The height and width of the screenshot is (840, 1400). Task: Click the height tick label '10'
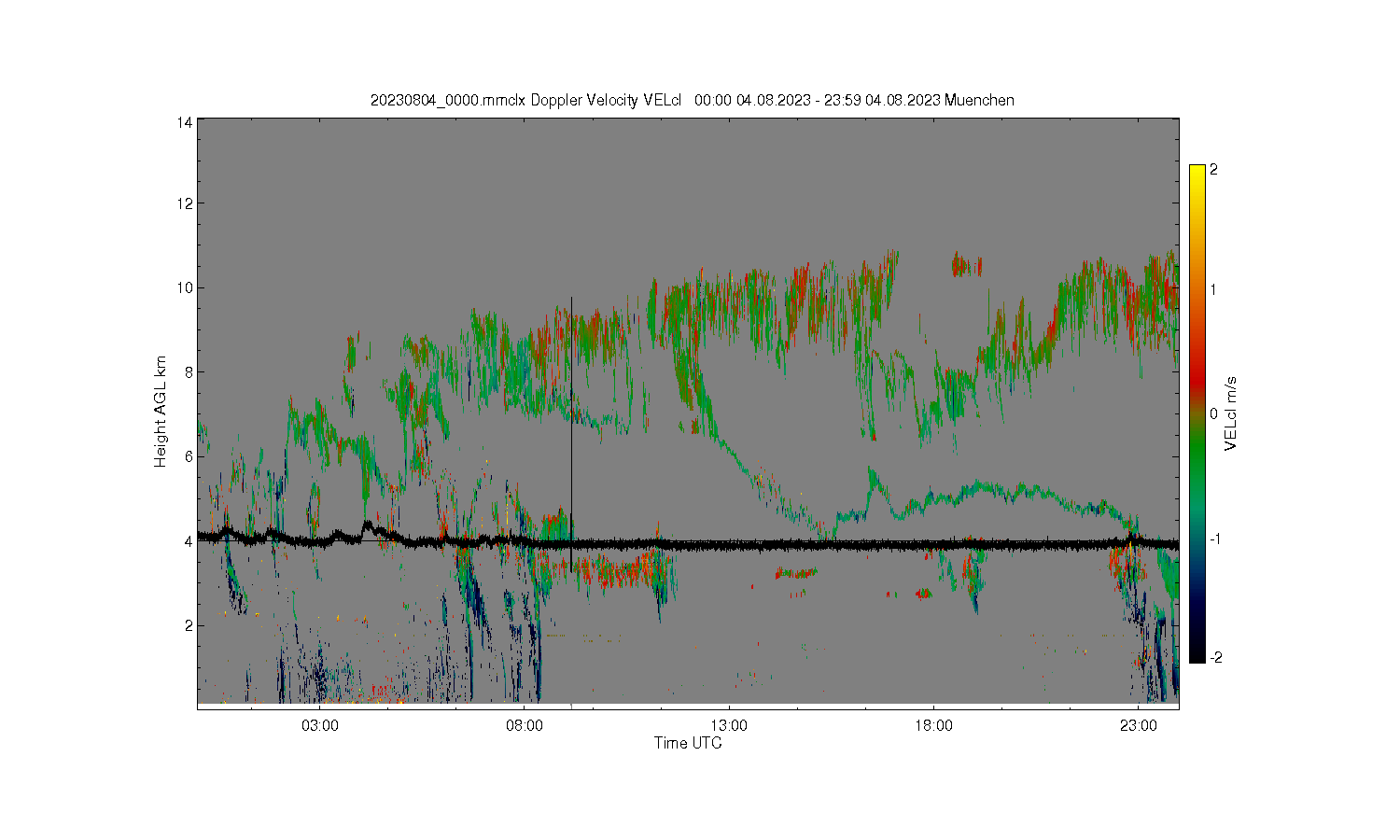click(x=185, y=287)
